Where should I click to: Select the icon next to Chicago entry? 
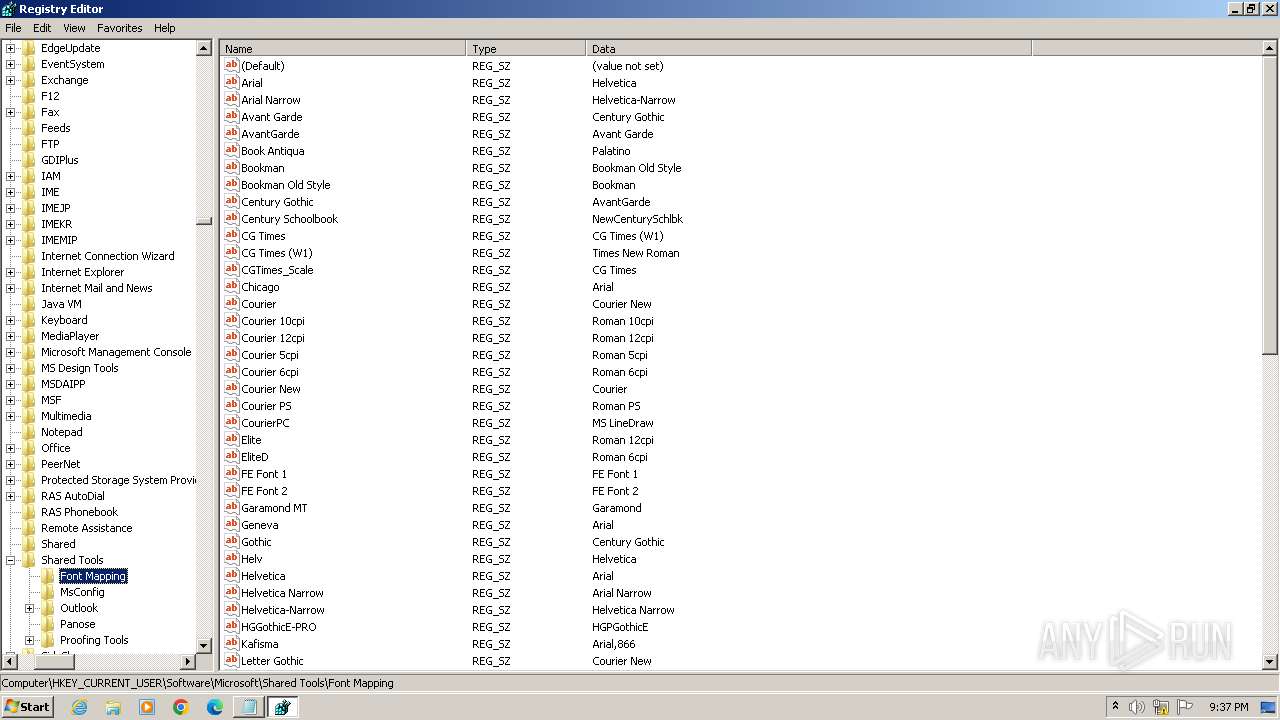click(231, 287)
